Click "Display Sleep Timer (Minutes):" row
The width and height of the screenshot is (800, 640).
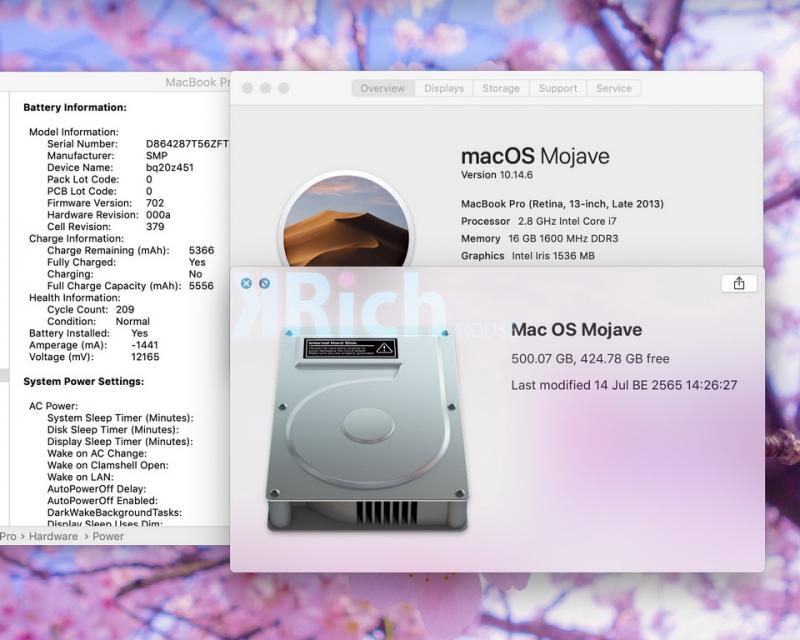(x=120, y=441)
